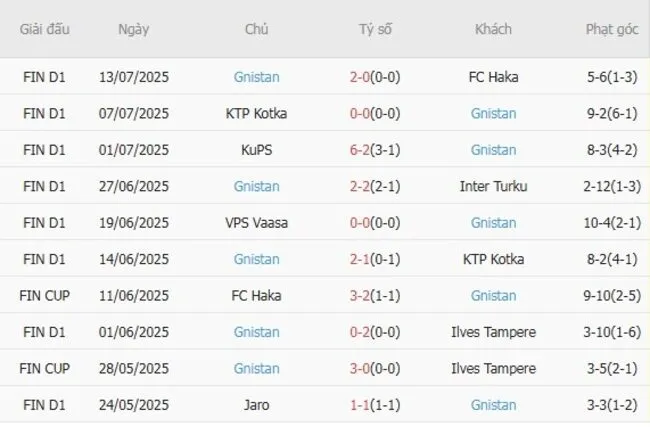Open KTP Kotka home team on 07/07/2025
Image resolution: width=650 pixels, height=427 pixels.
[256, 113]
